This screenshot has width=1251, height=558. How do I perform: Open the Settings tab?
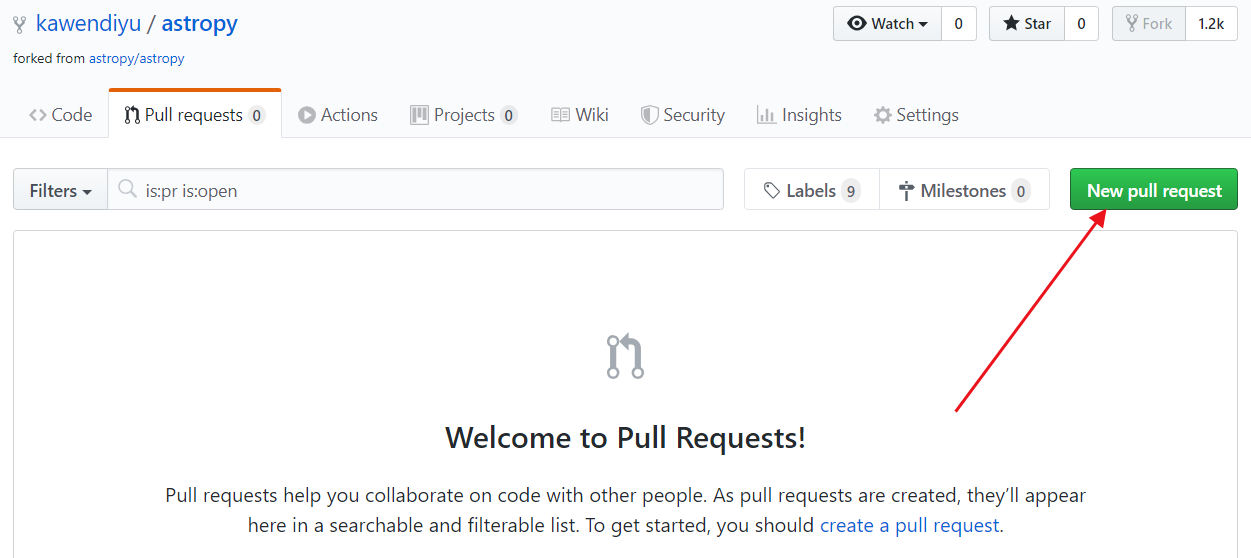coord(916,115)
